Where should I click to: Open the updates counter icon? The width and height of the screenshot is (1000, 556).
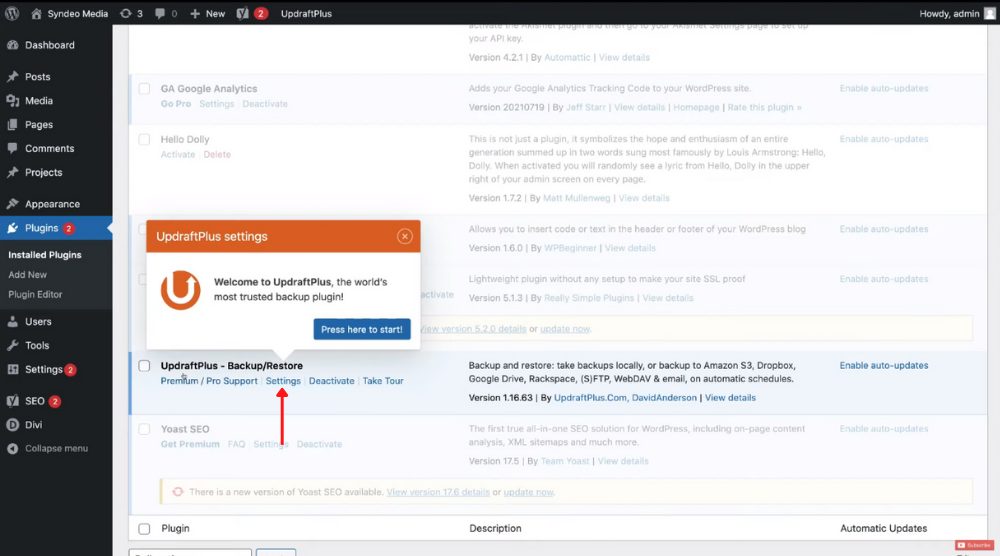pos(126,13)
